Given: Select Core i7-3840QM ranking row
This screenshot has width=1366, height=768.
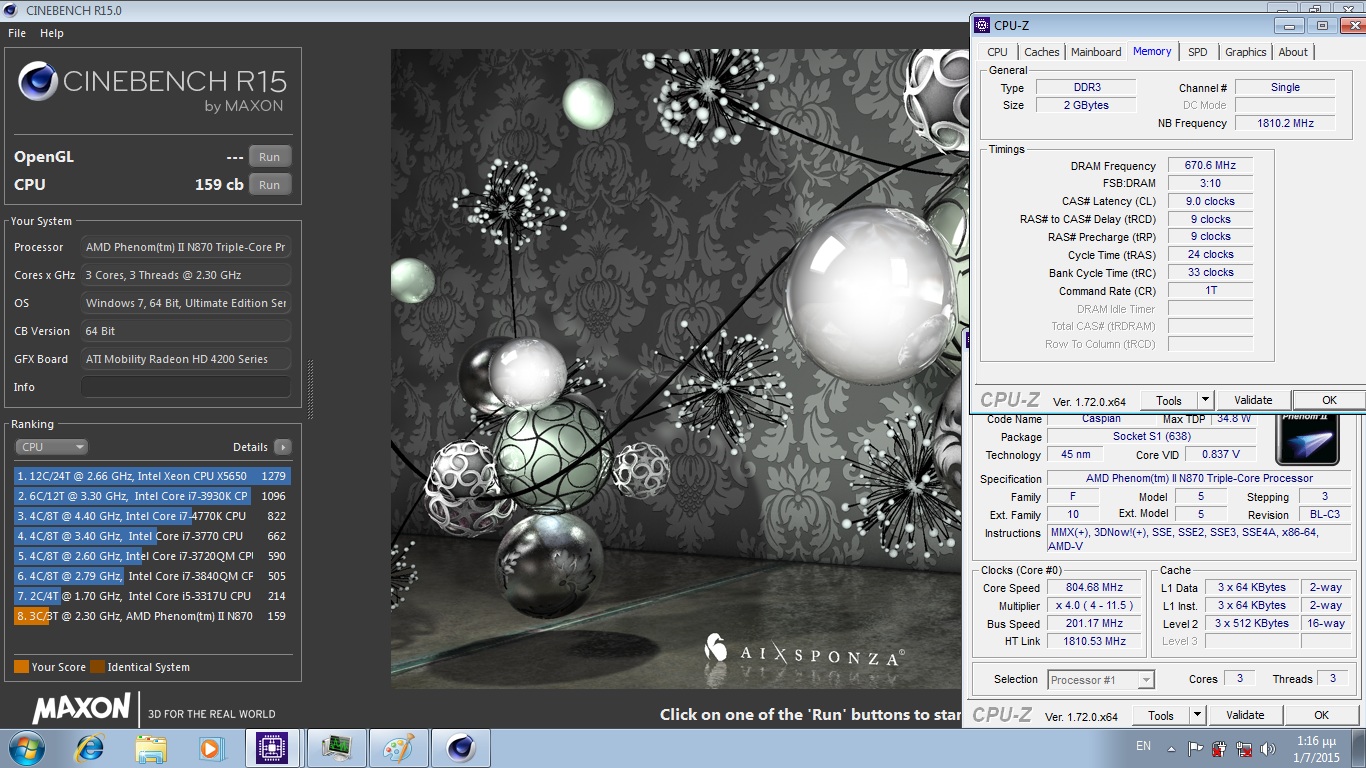Looking at the screenshot, I should (152, 576).
